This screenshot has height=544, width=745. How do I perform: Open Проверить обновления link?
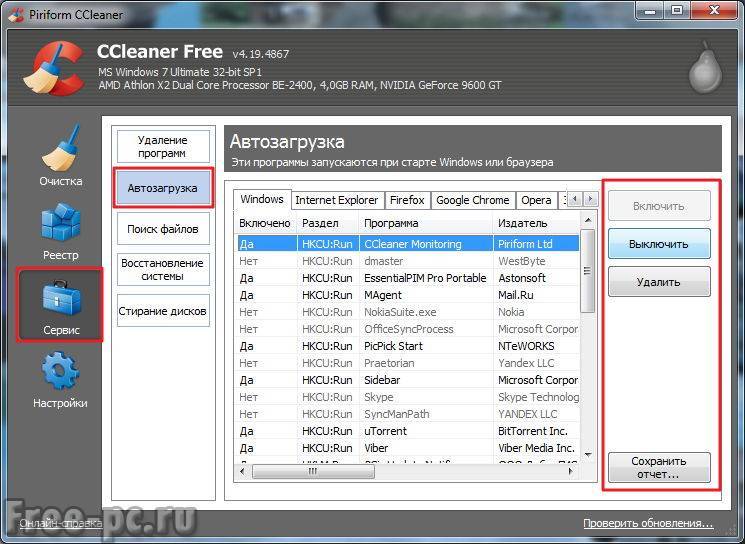(648, 523)
